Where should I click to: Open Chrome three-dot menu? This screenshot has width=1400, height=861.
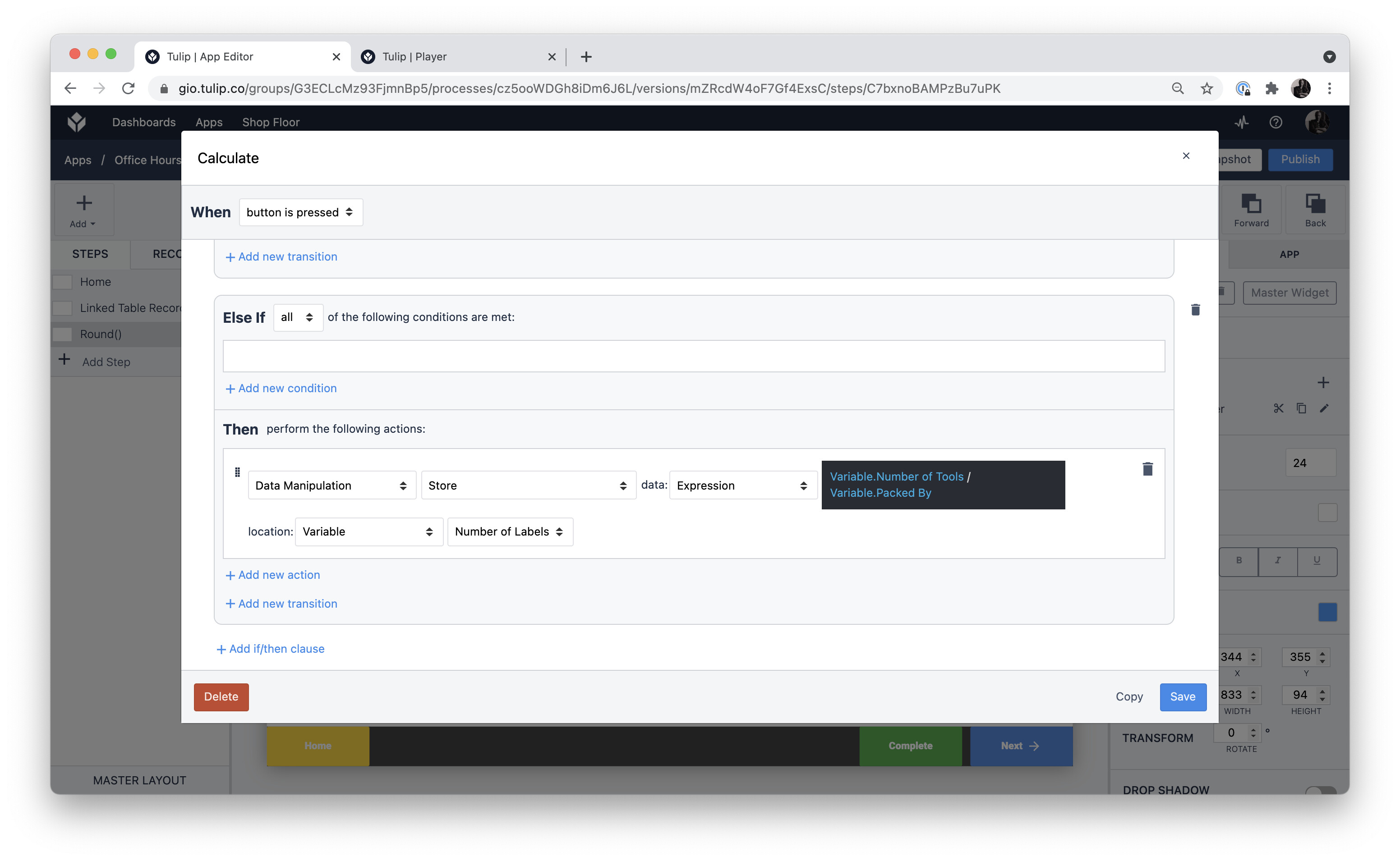(1329, 88)
